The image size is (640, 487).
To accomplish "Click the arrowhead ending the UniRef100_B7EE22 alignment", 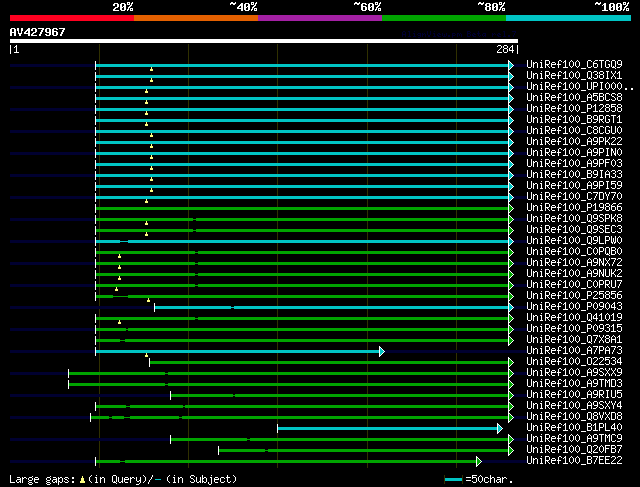I will point(479,461).
